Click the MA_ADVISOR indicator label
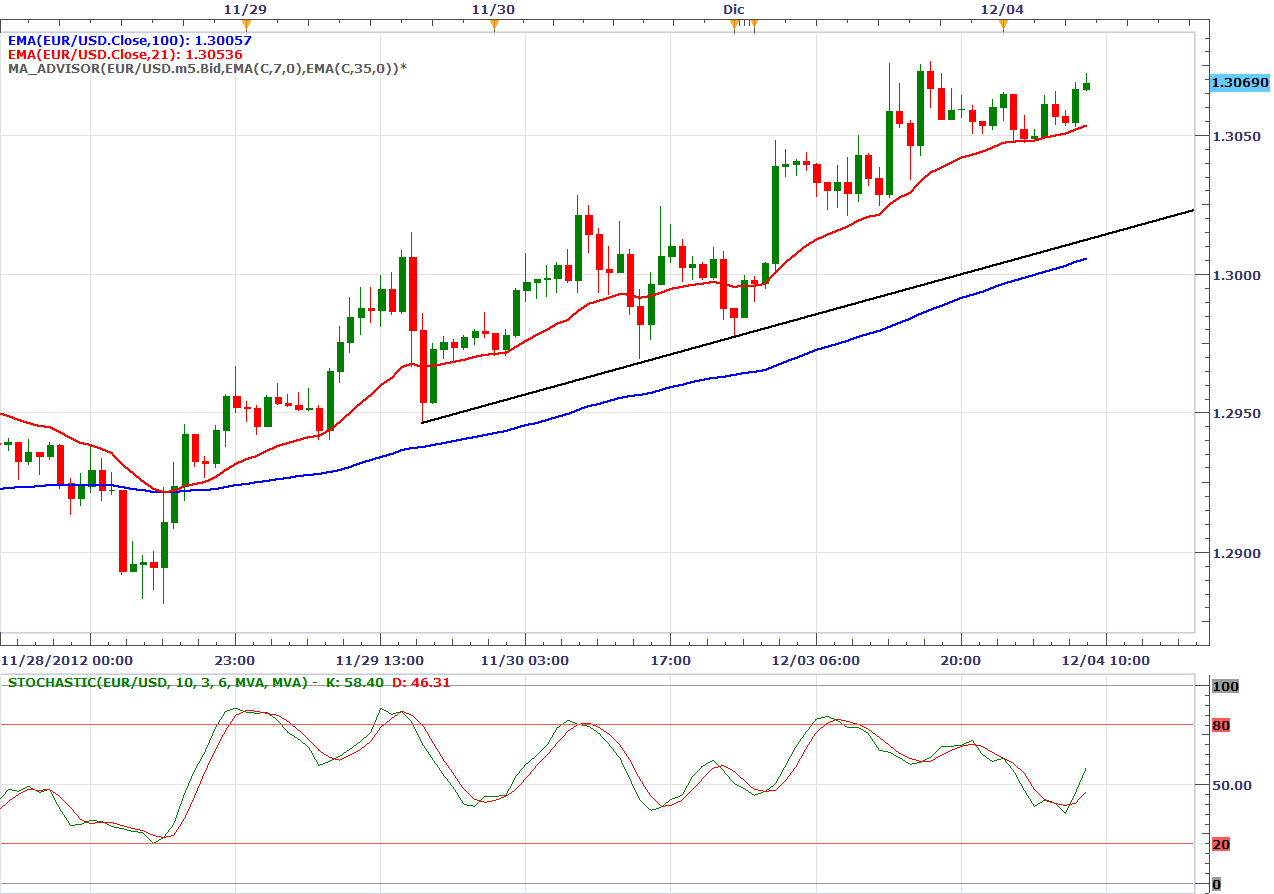Screen dimensions: 1274x894 tap(206, 67)
